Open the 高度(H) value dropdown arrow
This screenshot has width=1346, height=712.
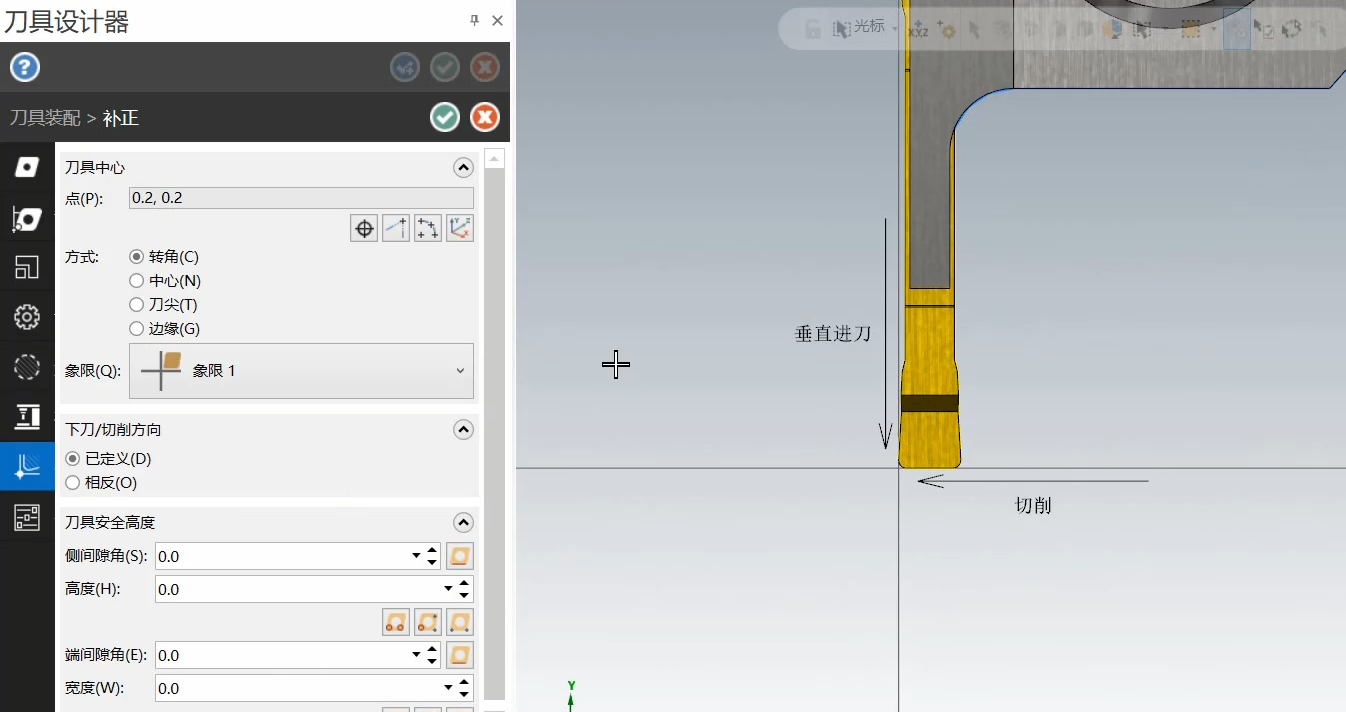[449, 589]
